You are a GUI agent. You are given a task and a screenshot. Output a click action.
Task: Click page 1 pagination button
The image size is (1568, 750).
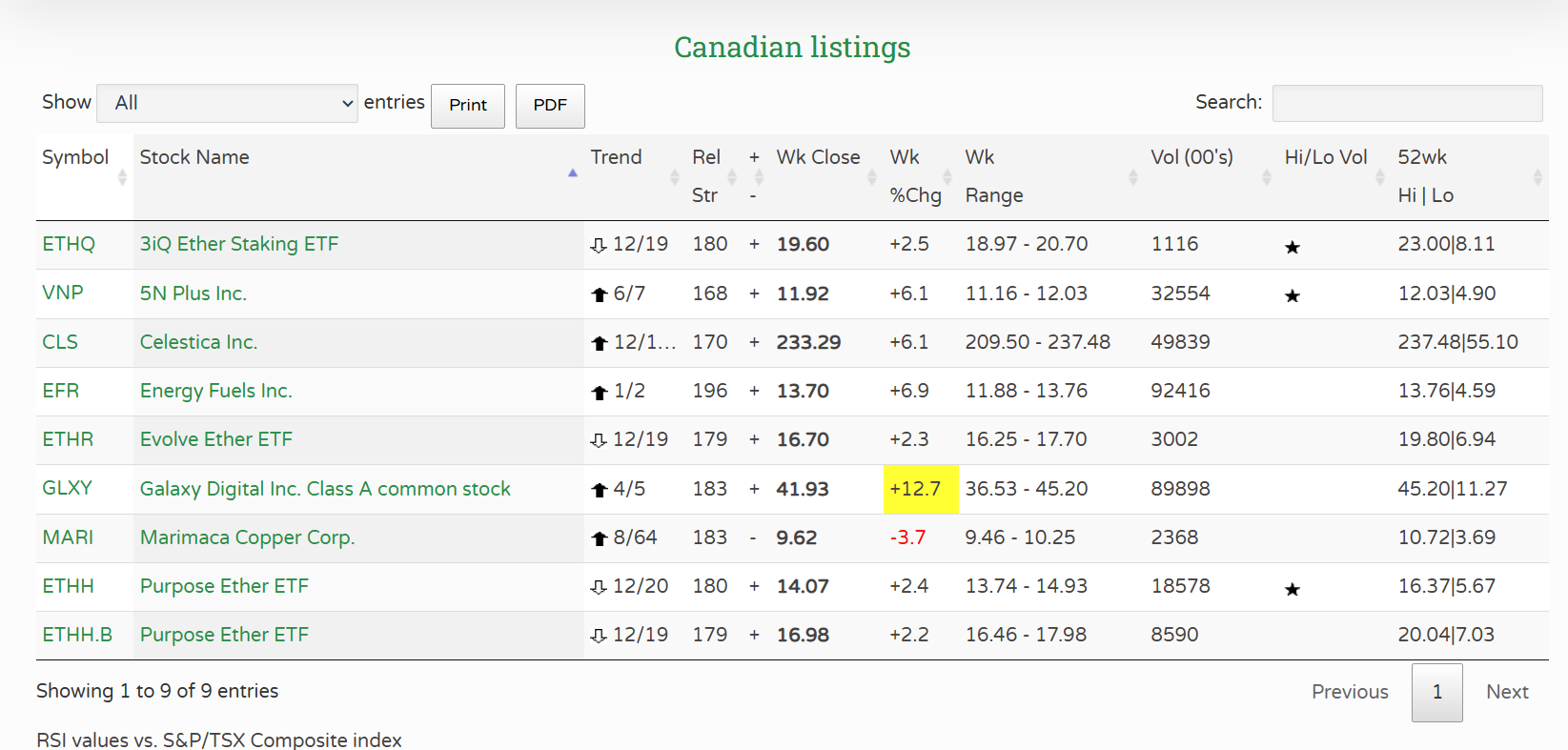1437,692
